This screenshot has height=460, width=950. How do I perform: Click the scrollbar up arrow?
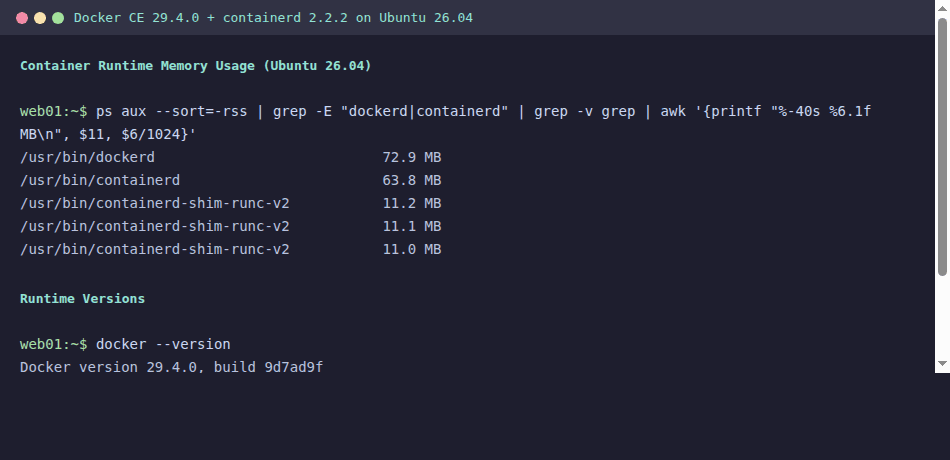point(942,9)
